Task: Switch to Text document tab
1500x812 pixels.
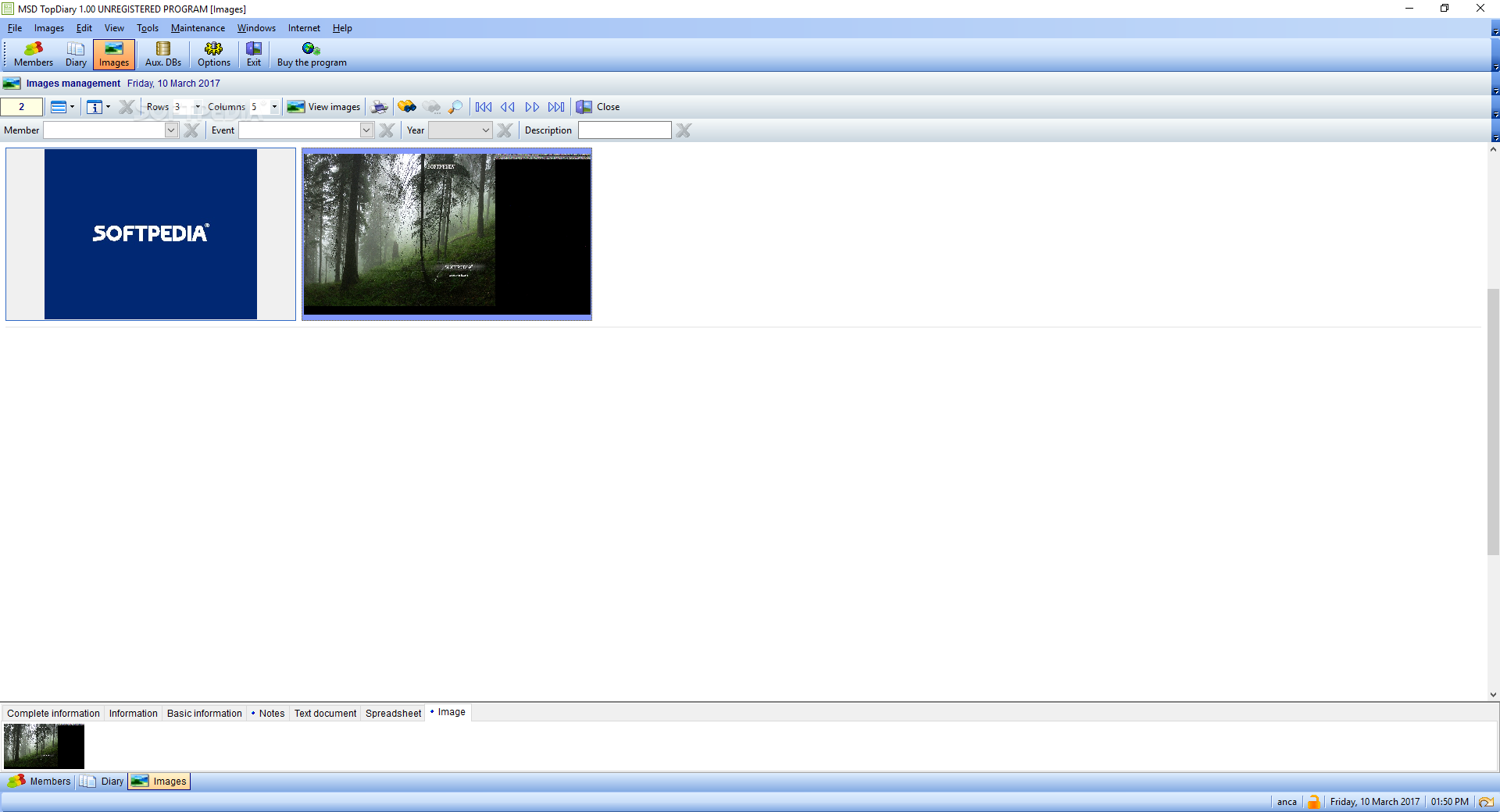Action: pos(325,714)
